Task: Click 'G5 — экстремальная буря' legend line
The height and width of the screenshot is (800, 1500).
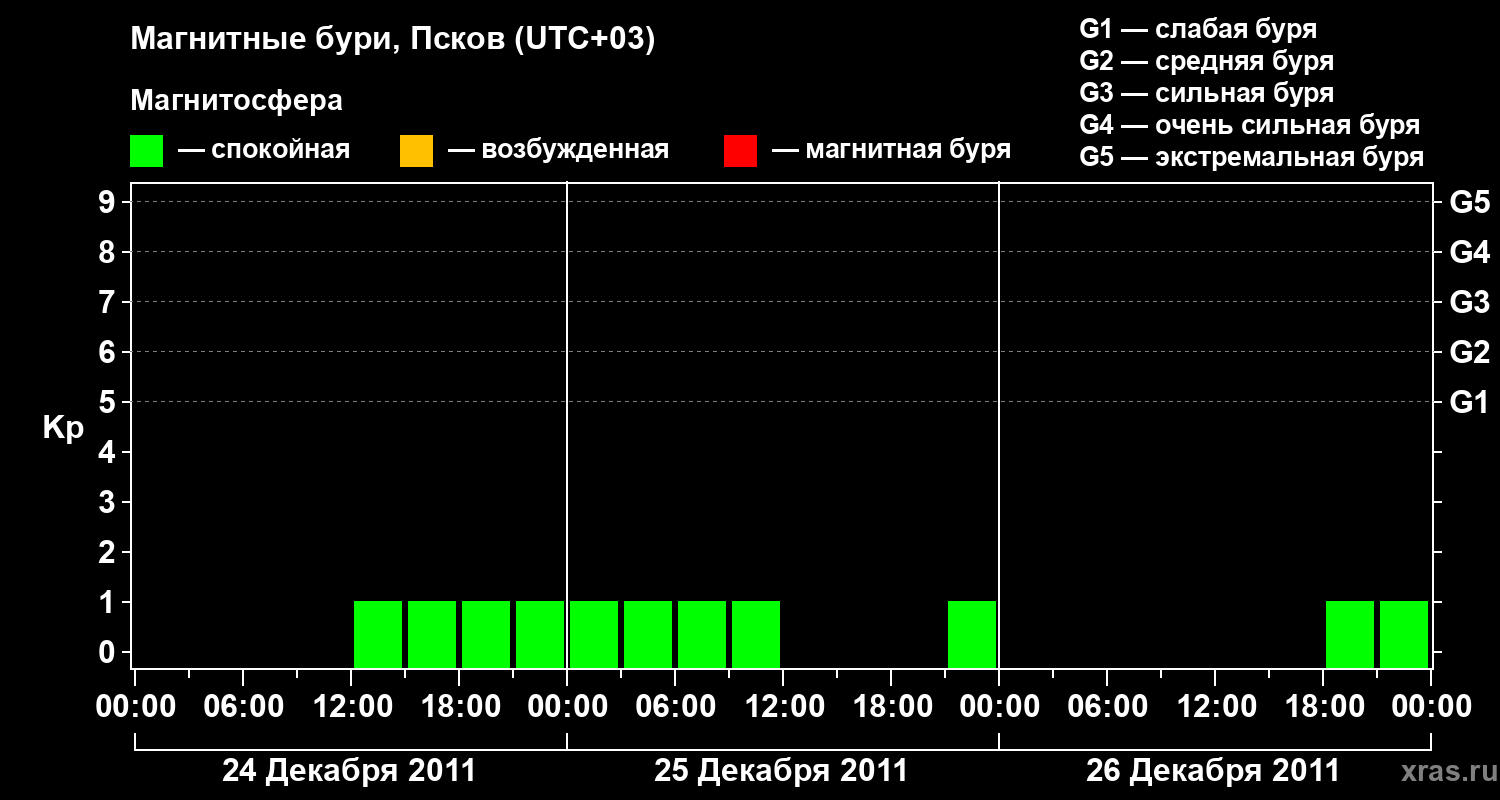Action: point(1252,158)
